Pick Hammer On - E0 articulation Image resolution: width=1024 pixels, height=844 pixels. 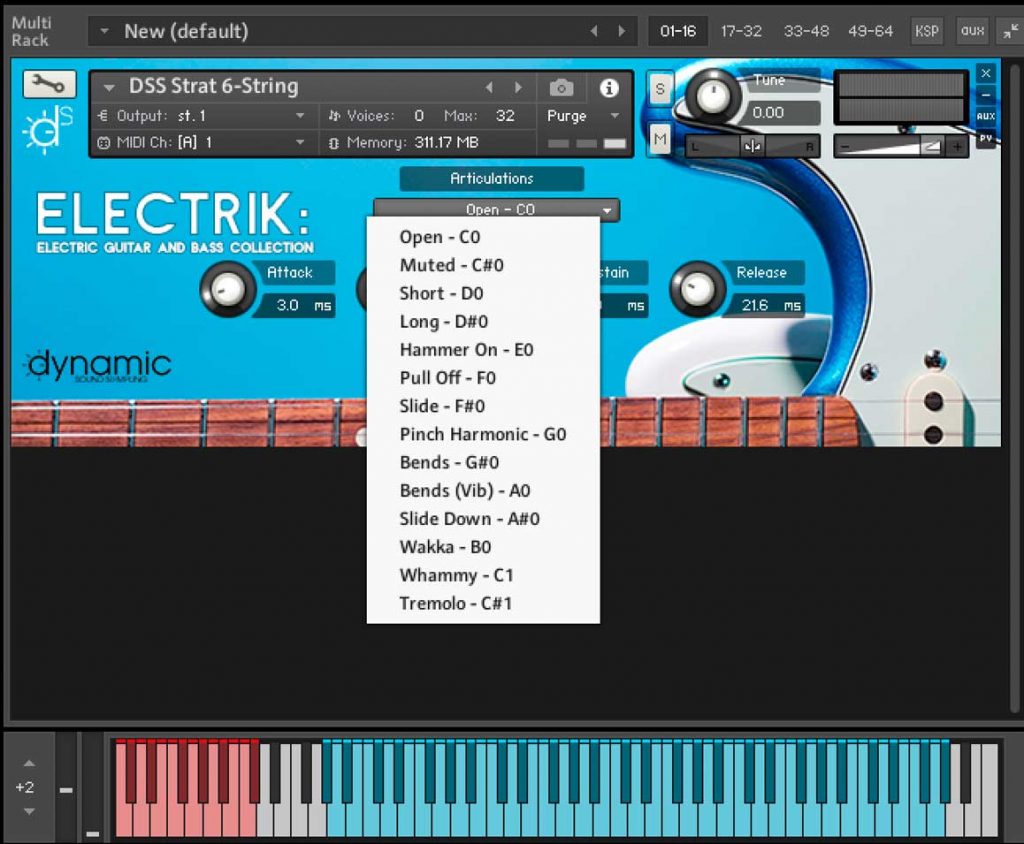tap(483, 349)
